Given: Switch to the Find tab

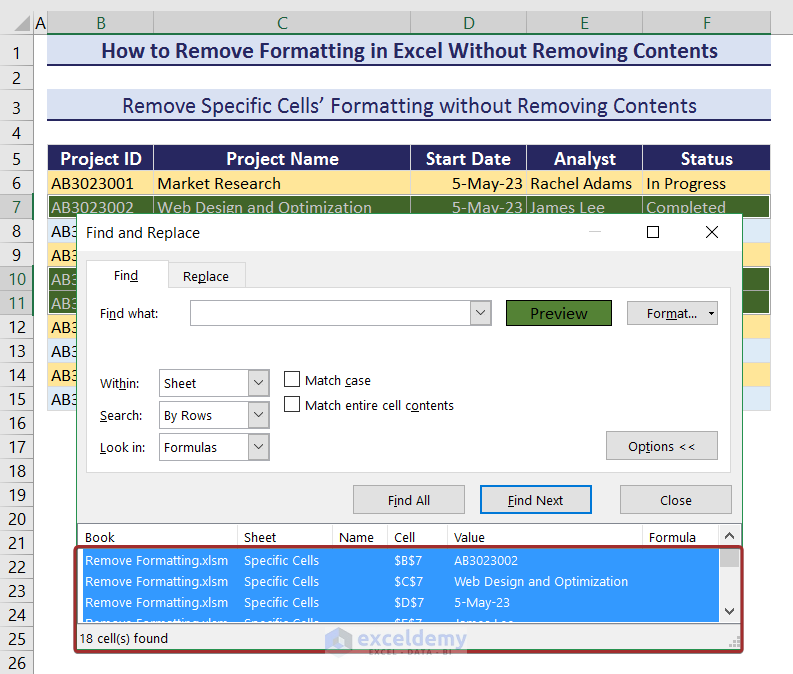Looking at the screenshot, I should (126, 276).
